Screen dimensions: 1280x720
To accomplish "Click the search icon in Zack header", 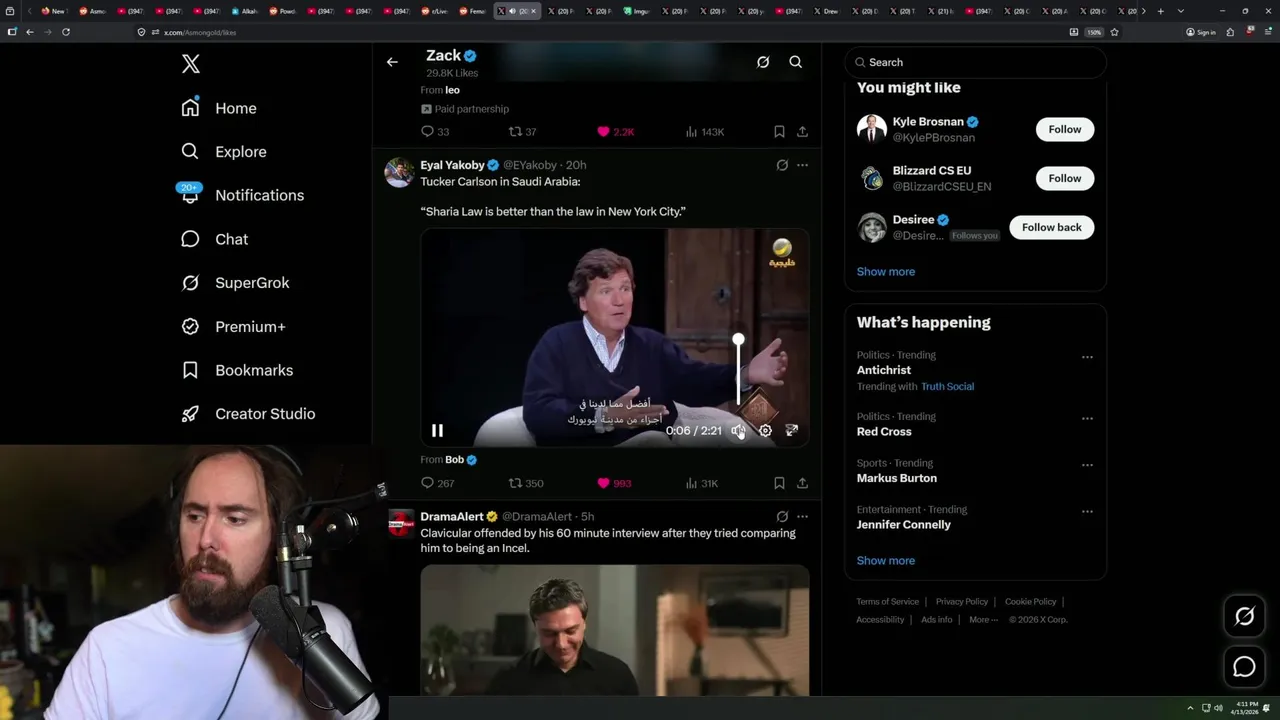I will pyautogui.click(x=796, y=62).
